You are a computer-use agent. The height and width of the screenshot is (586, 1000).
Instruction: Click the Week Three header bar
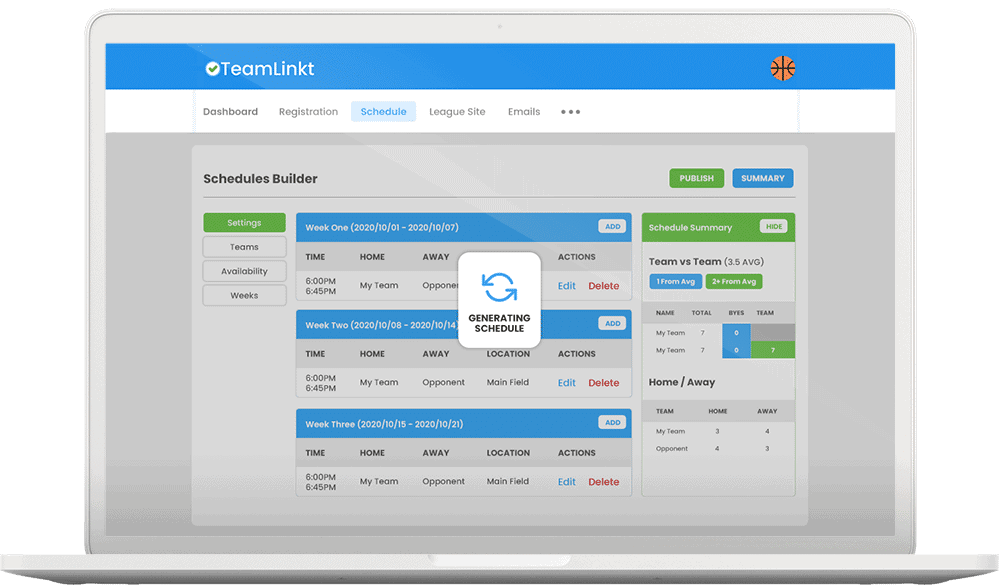pos(464,423)
